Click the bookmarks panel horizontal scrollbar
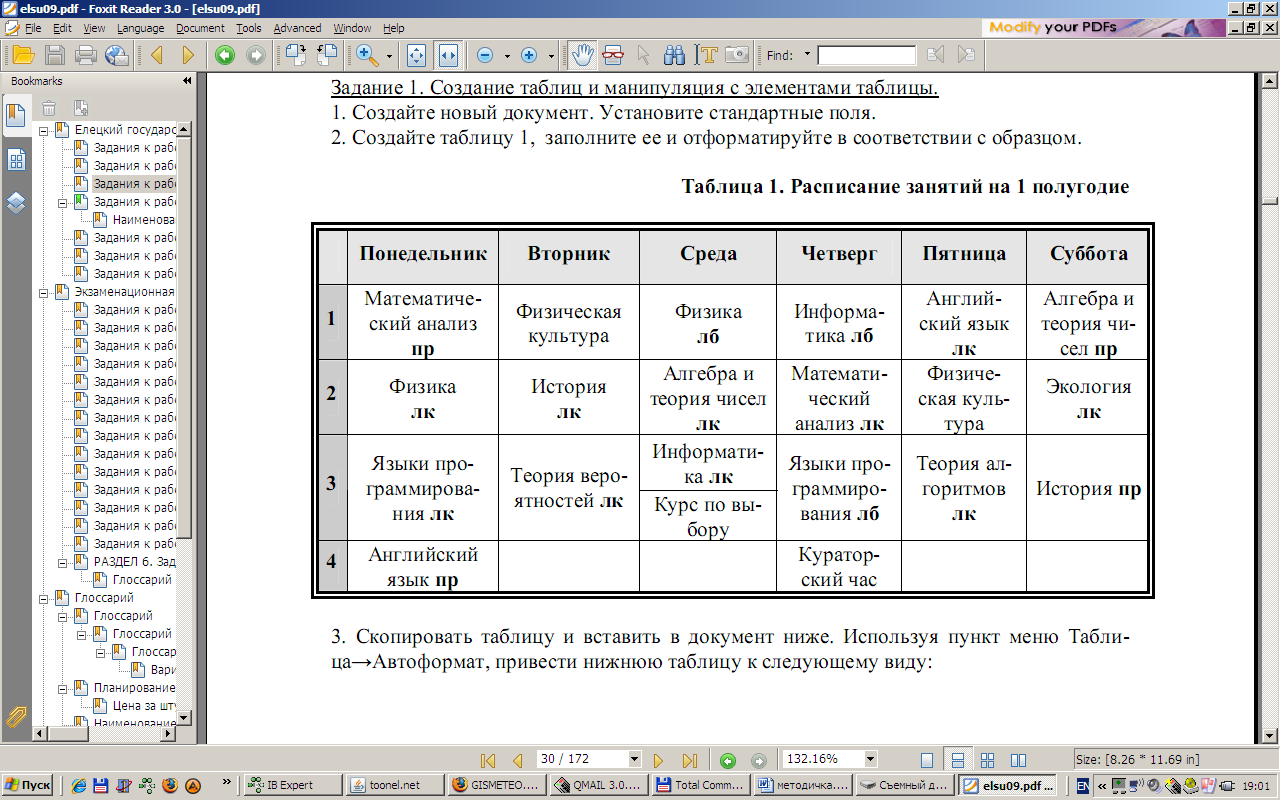The height and width of the screenshot is (800, 1280). point(106,733)
